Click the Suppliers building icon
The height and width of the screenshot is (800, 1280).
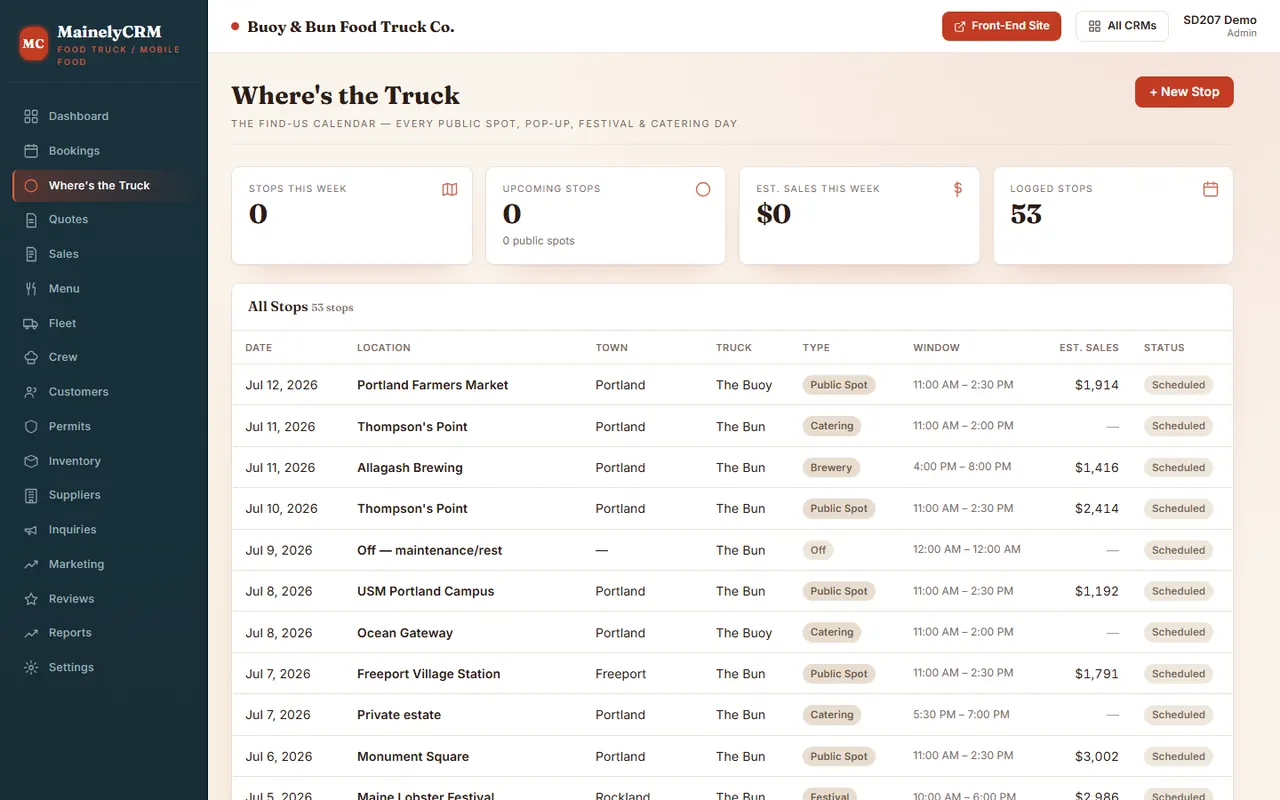click(31, 495)
